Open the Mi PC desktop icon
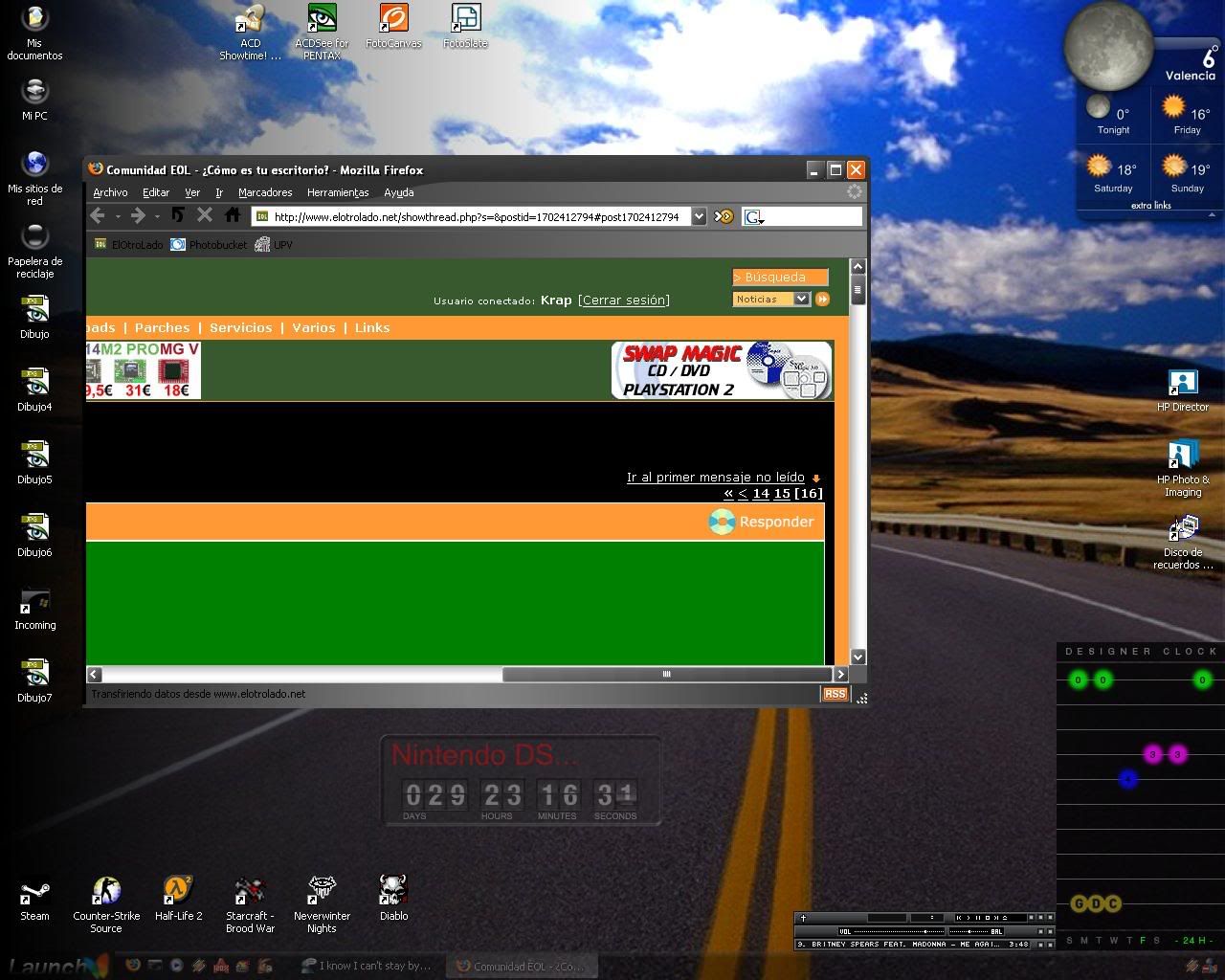This screenshot has width=1225, height=980. tap(34, 99)
